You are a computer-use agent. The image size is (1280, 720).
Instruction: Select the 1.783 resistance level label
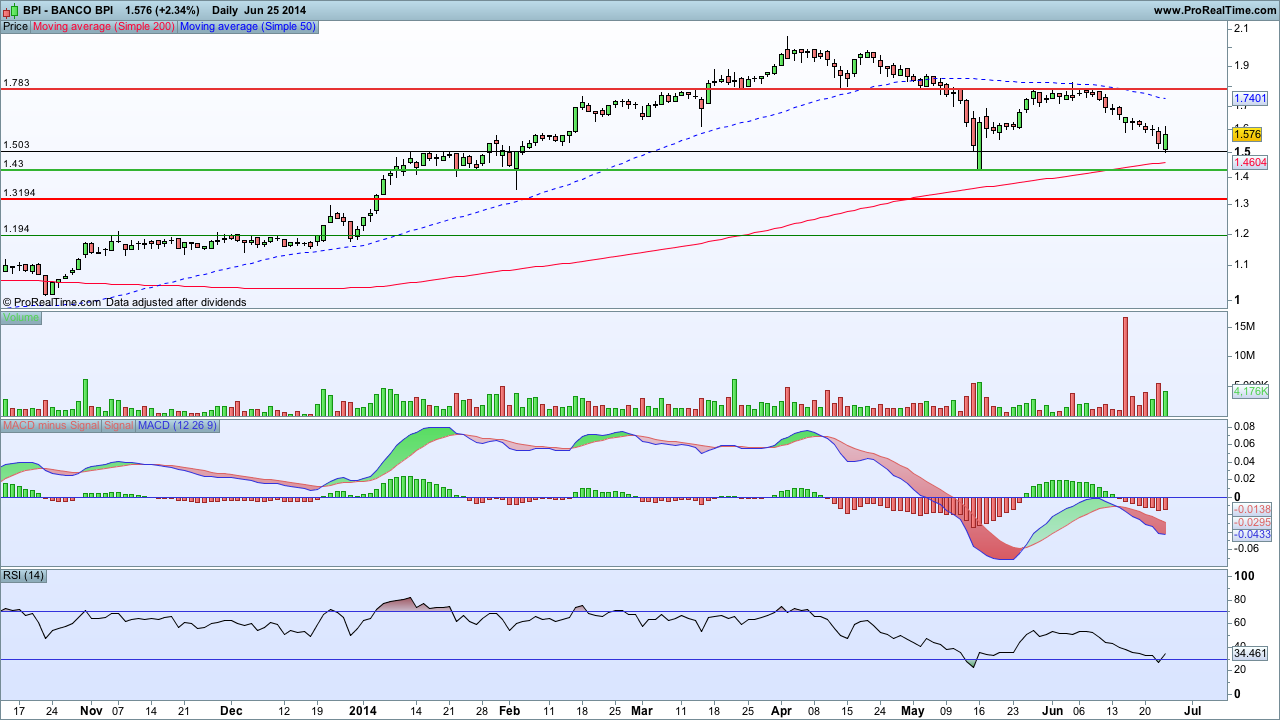coord(17,82)
